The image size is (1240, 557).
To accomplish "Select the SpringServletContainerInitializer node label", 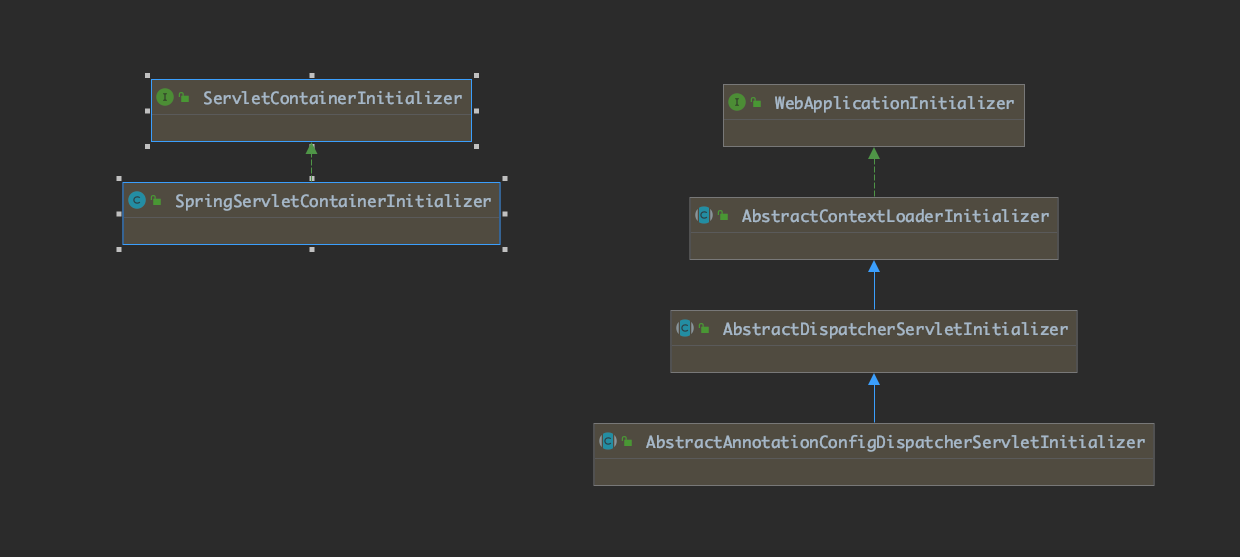I will tap(333, 201).
